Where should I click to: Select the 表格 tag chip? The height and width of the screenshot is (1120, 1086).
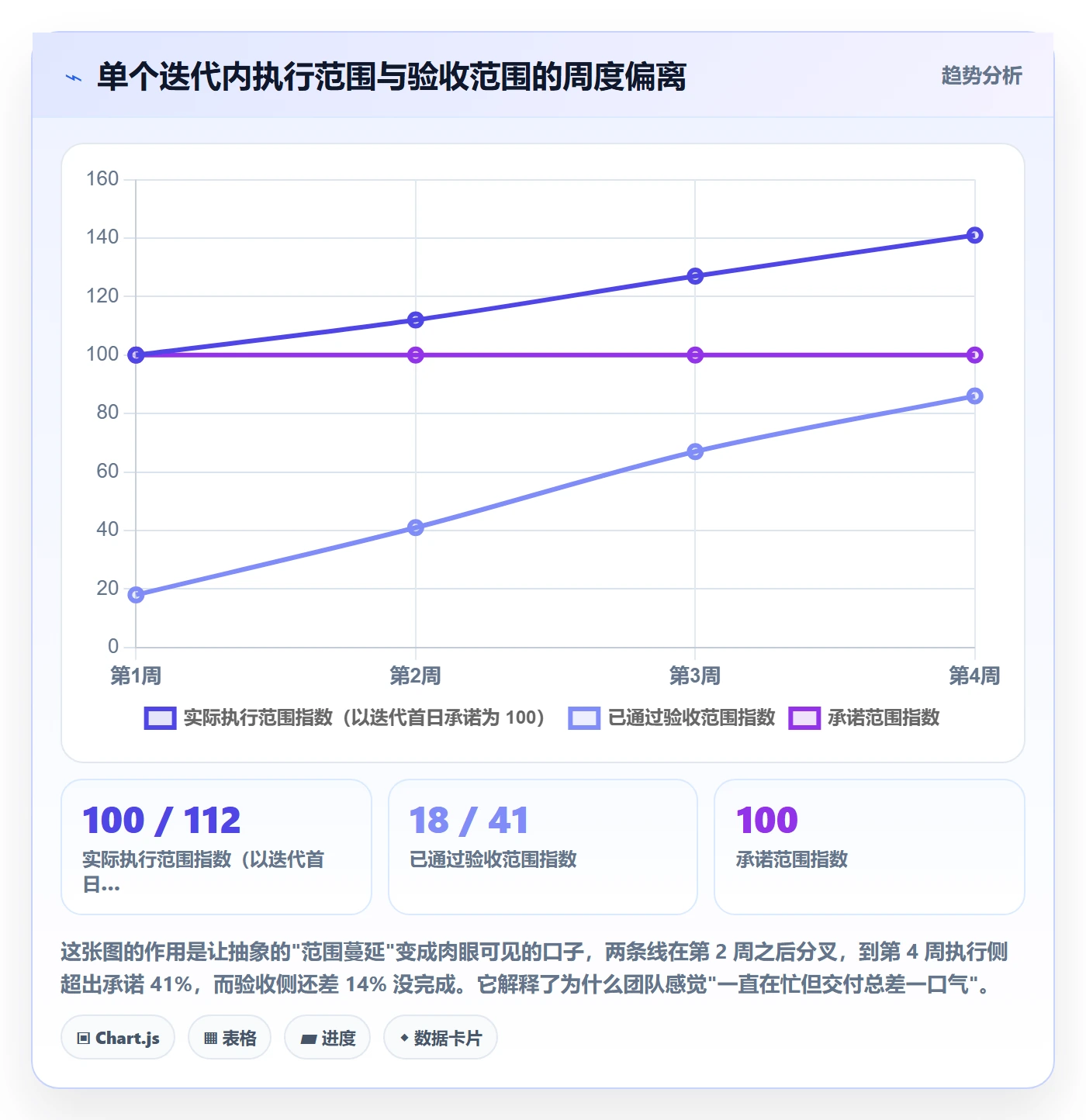[x=230, y=1038]
